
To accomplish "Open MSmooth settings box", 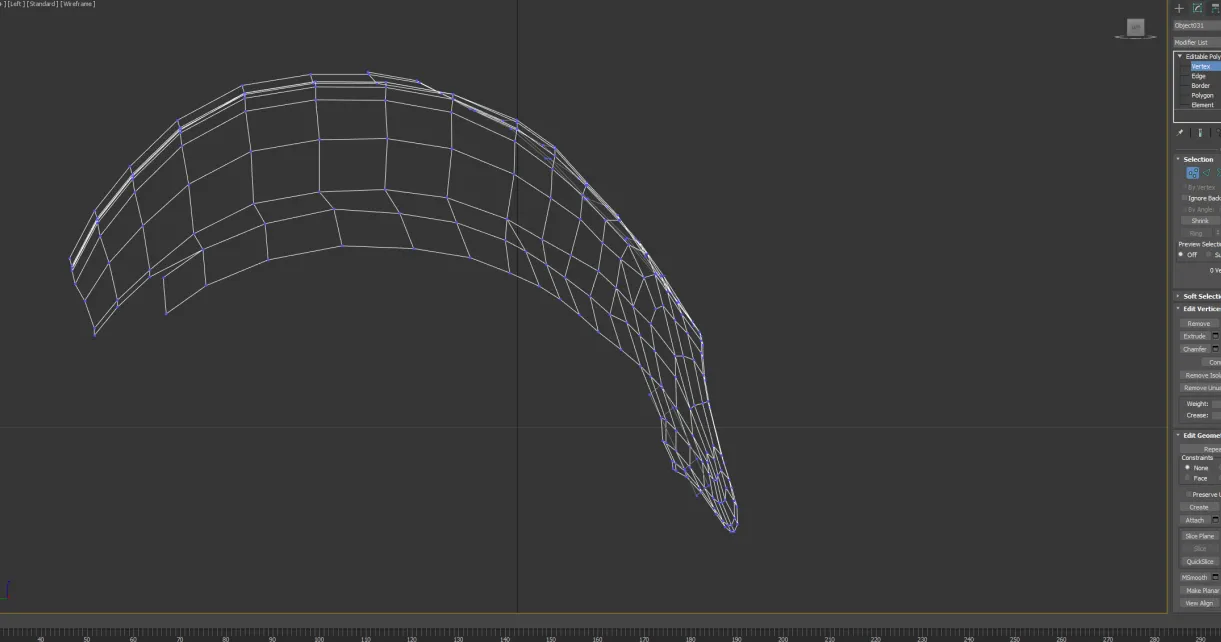I will click(x=1216, y=577).
